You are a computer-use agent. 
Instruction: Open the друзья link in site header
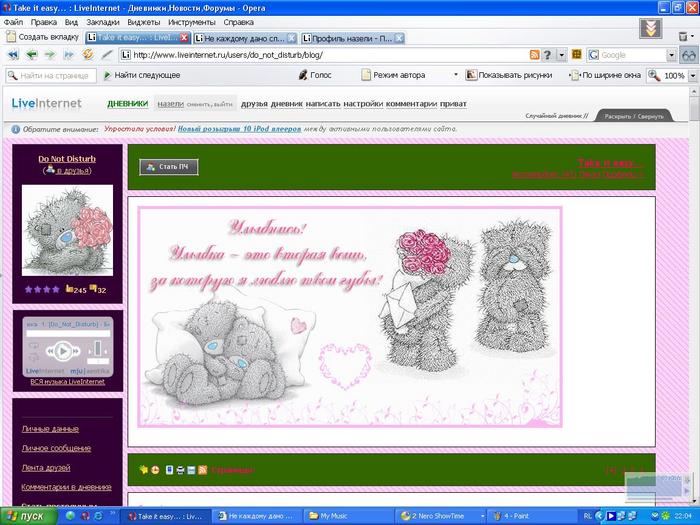coord(254,104)
